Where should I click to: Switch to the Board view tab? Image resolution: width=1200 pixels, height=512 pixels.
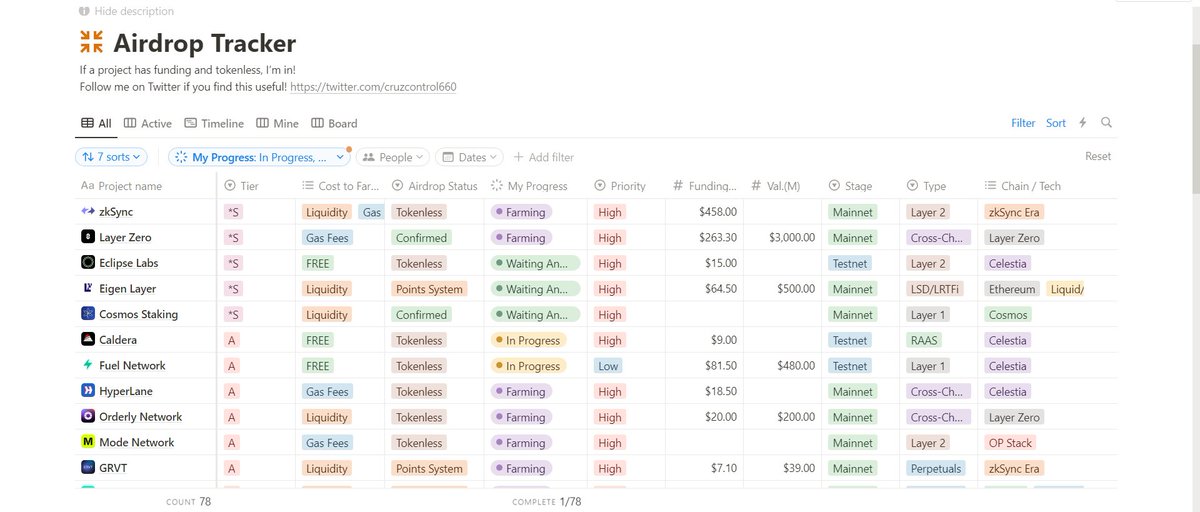pos(334,123)
